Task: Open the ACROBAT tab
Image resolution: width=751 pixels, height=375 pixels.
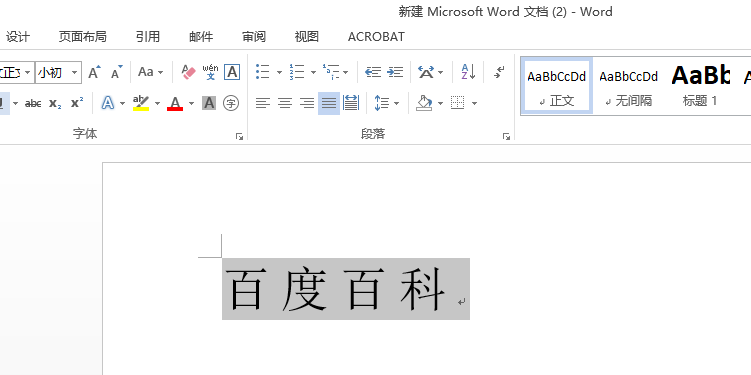Action: pos(376,36)
